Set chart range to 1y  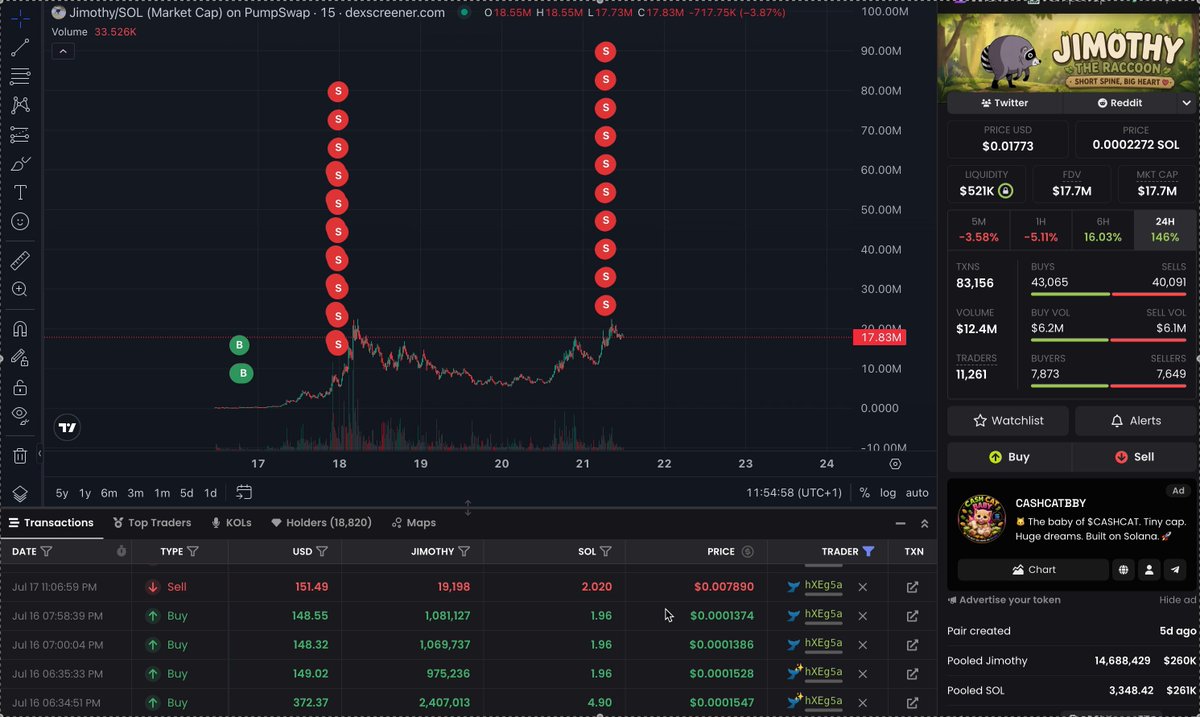[86, 493]
